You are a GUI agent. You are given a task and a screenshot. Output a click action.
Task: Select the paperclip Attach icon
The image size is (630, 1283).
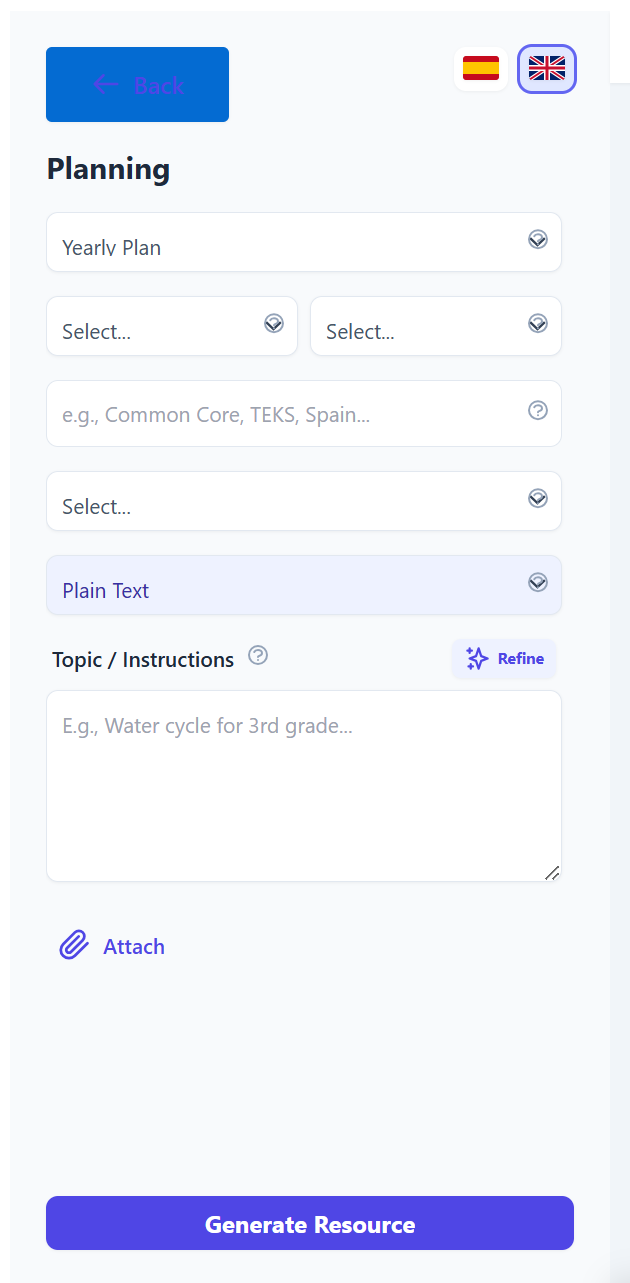coord(72,944)
